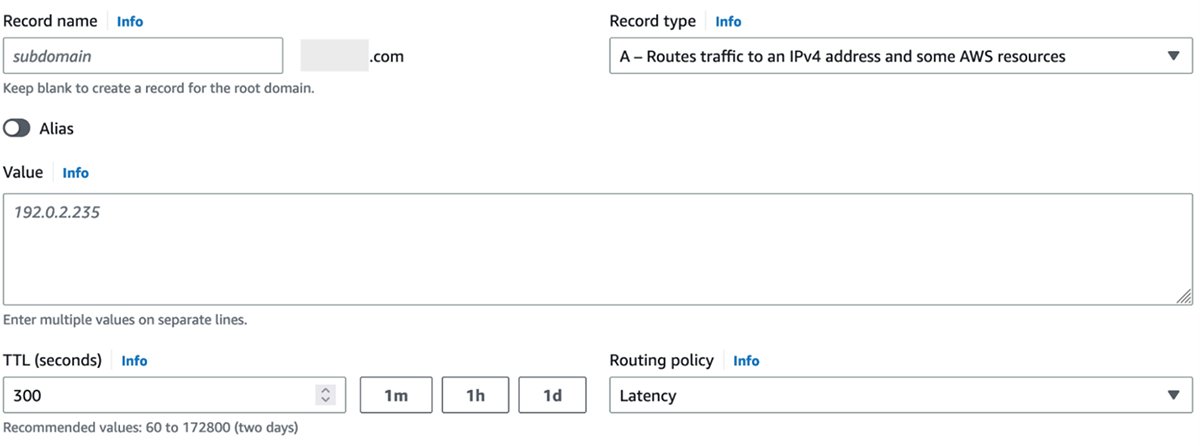Image resolution: width=1200 pixels, height=446 pixels.
Task: Open the Info link beside TTL (seconds)
Action: (x=134, y=361)
